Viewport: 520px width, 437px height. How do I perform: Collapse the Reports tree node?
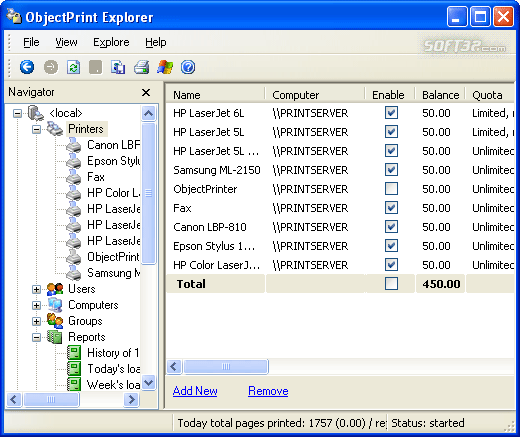pyautogui.click(x=36, y=337)
